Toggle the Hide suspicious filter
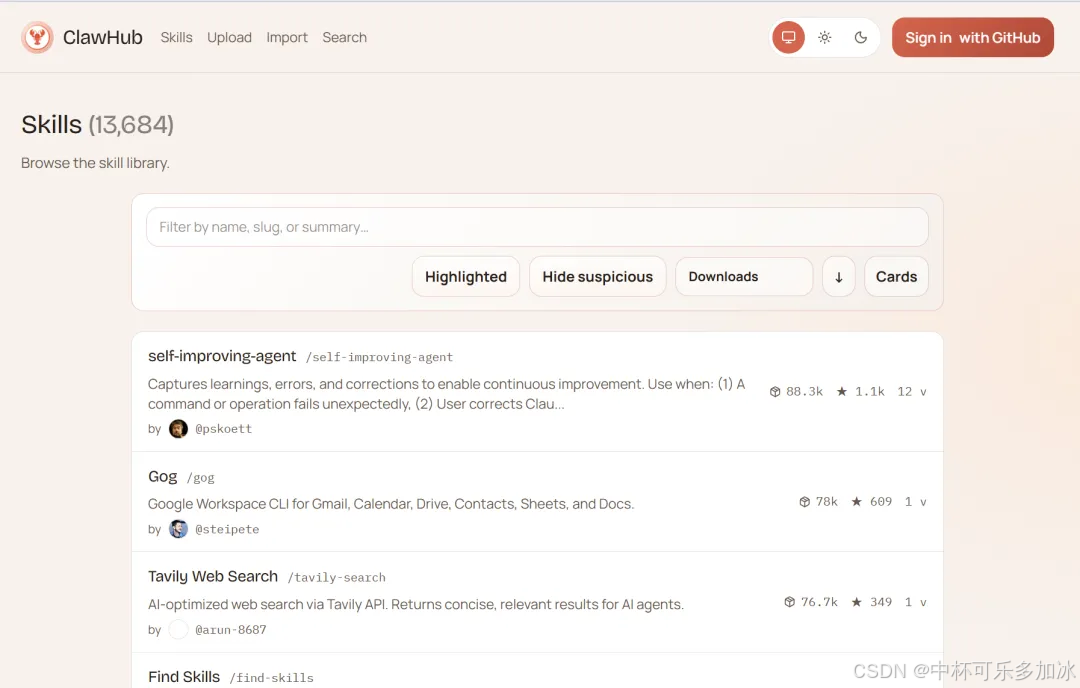This screenshot has width=1080, height=688. pyautogui.click(x=597, y=277)
